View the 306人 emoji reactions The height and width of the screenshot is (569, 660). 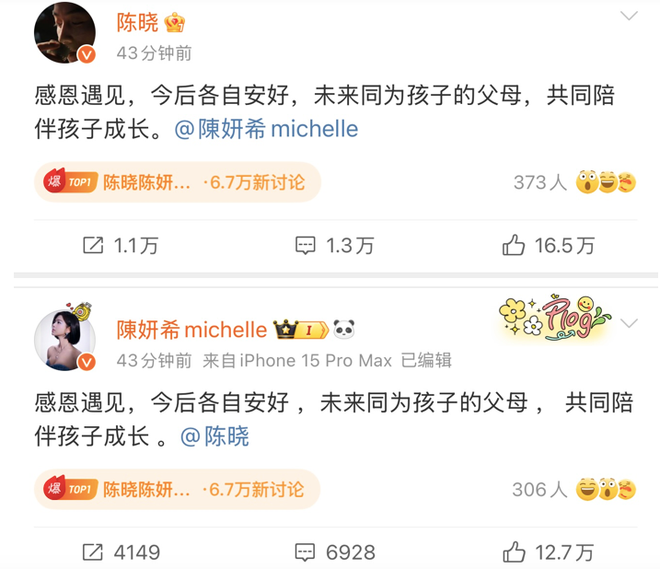575,489
